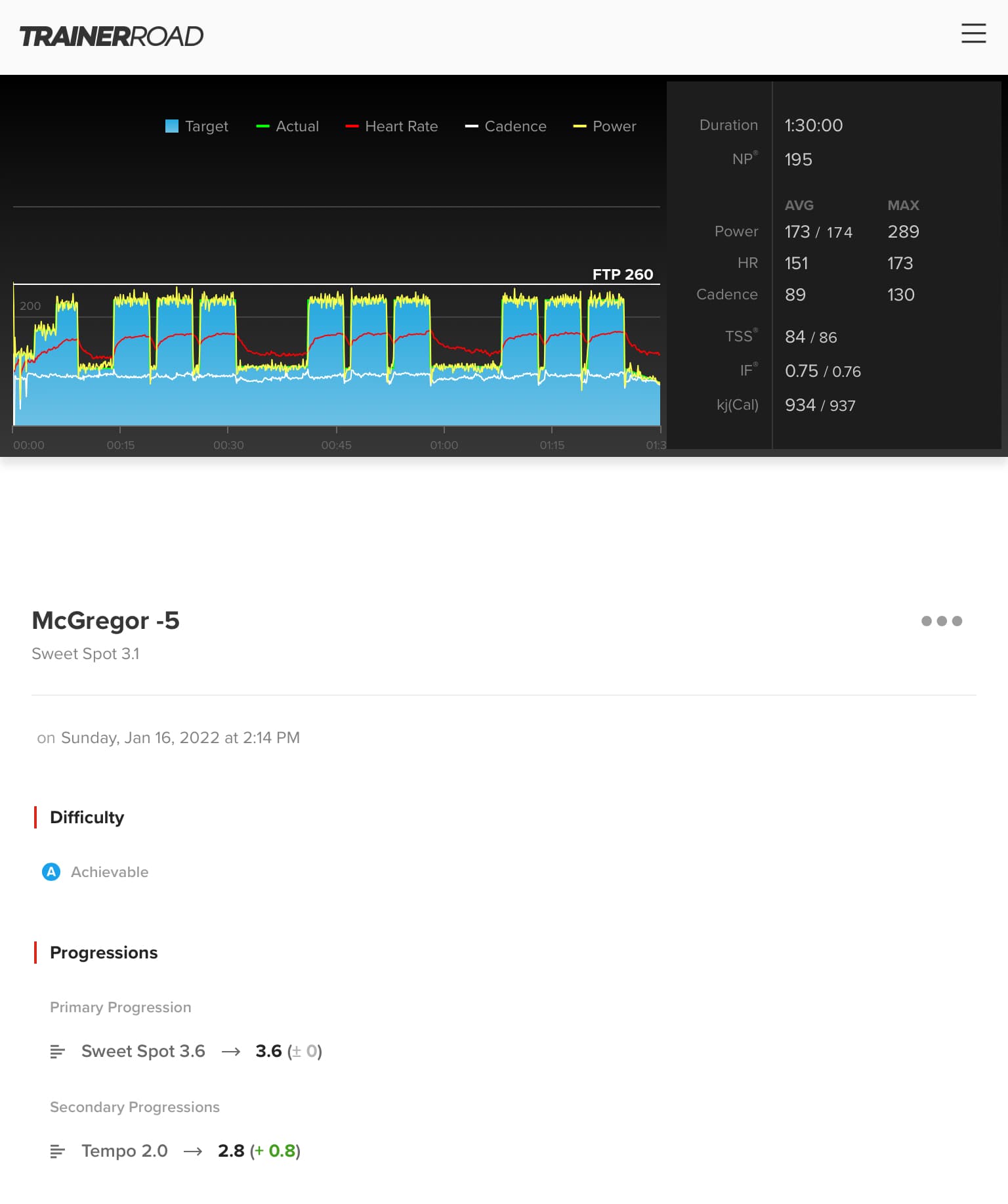Image resolution: width=1008 pixels, height=1204 pixels.
Task: Click the red Heart Rate legend swatch
Action: [x=352, y=126]
